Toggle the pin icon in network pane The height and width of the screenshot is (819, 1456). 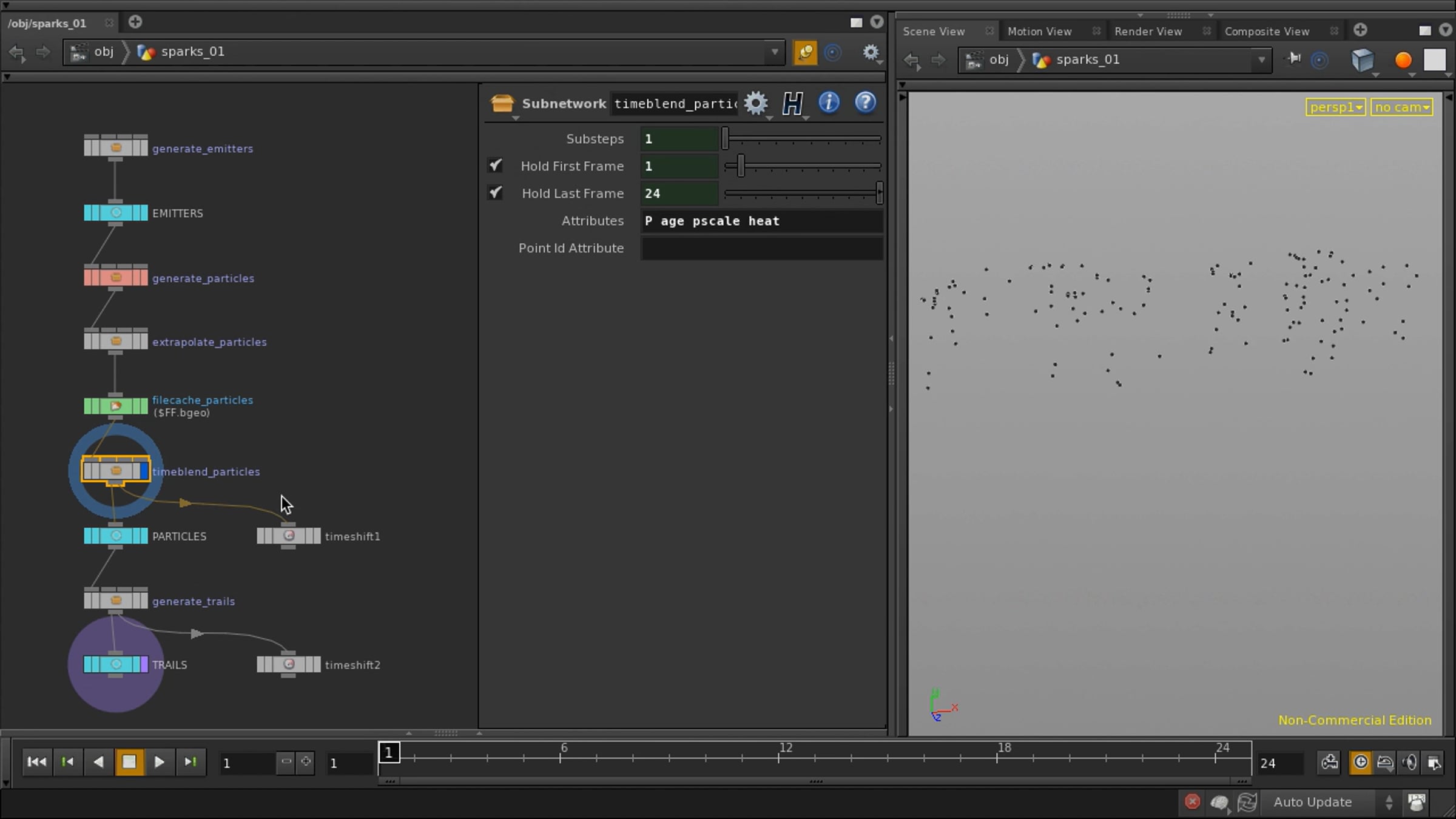[x=805, y=52]
